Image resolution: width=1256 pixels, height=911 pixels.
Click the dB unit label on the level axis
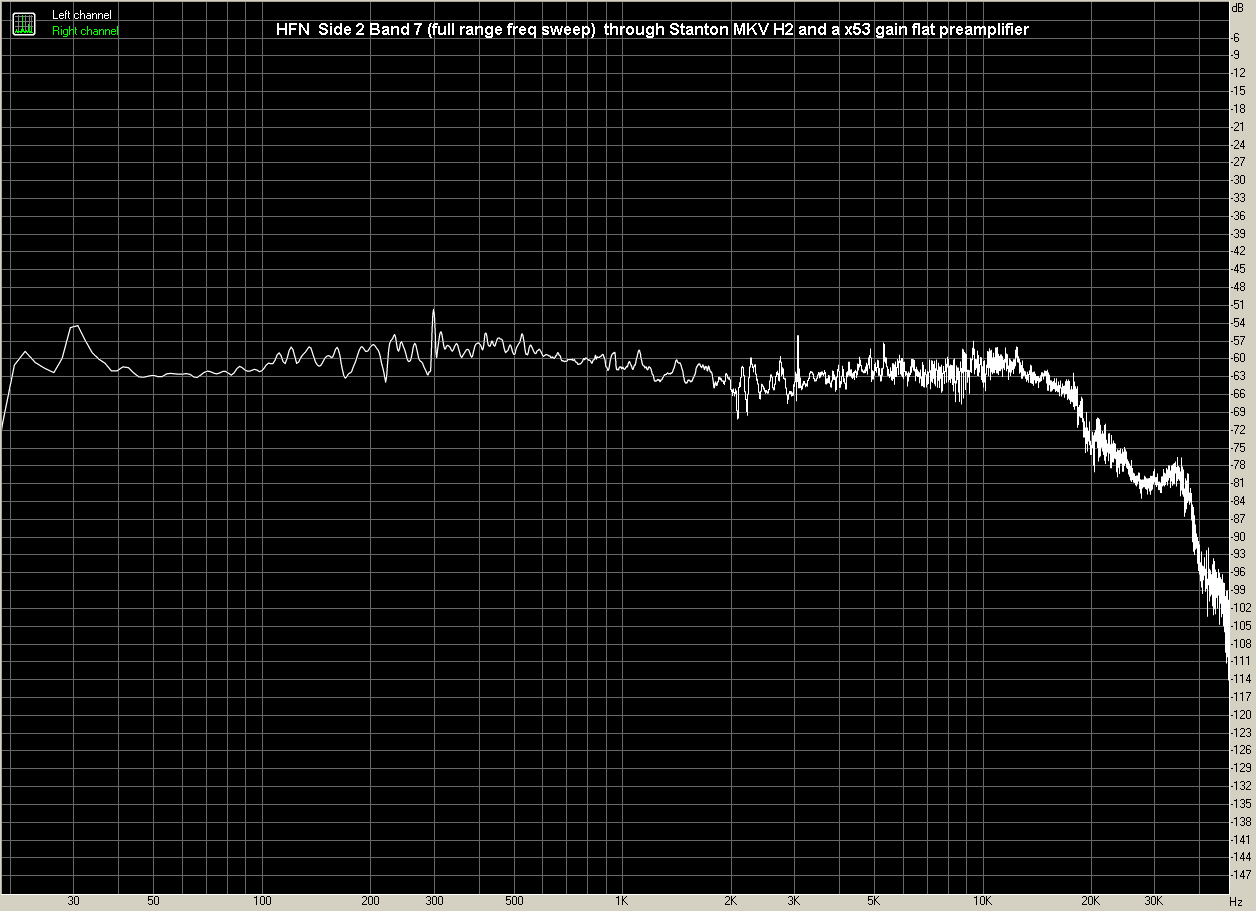tap(1238, 7)
